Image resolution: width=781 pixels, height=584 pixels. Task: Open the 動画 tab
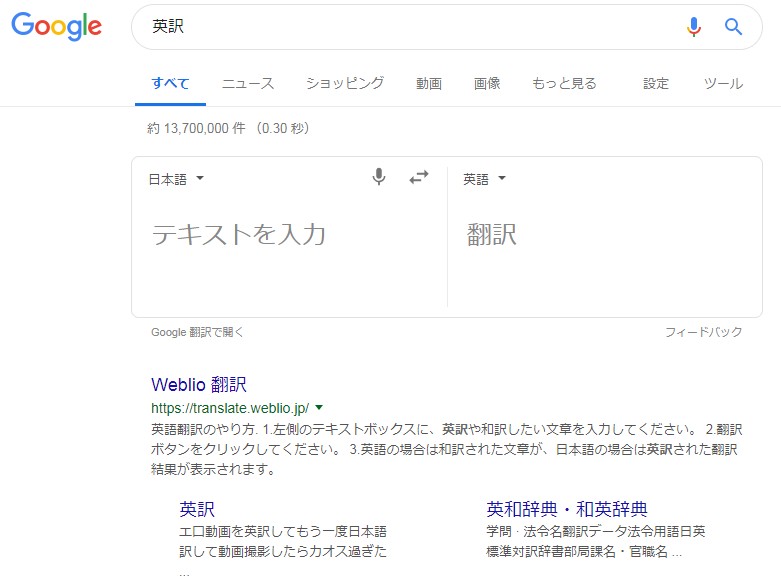pyautogui.click(x=429, y=83)
